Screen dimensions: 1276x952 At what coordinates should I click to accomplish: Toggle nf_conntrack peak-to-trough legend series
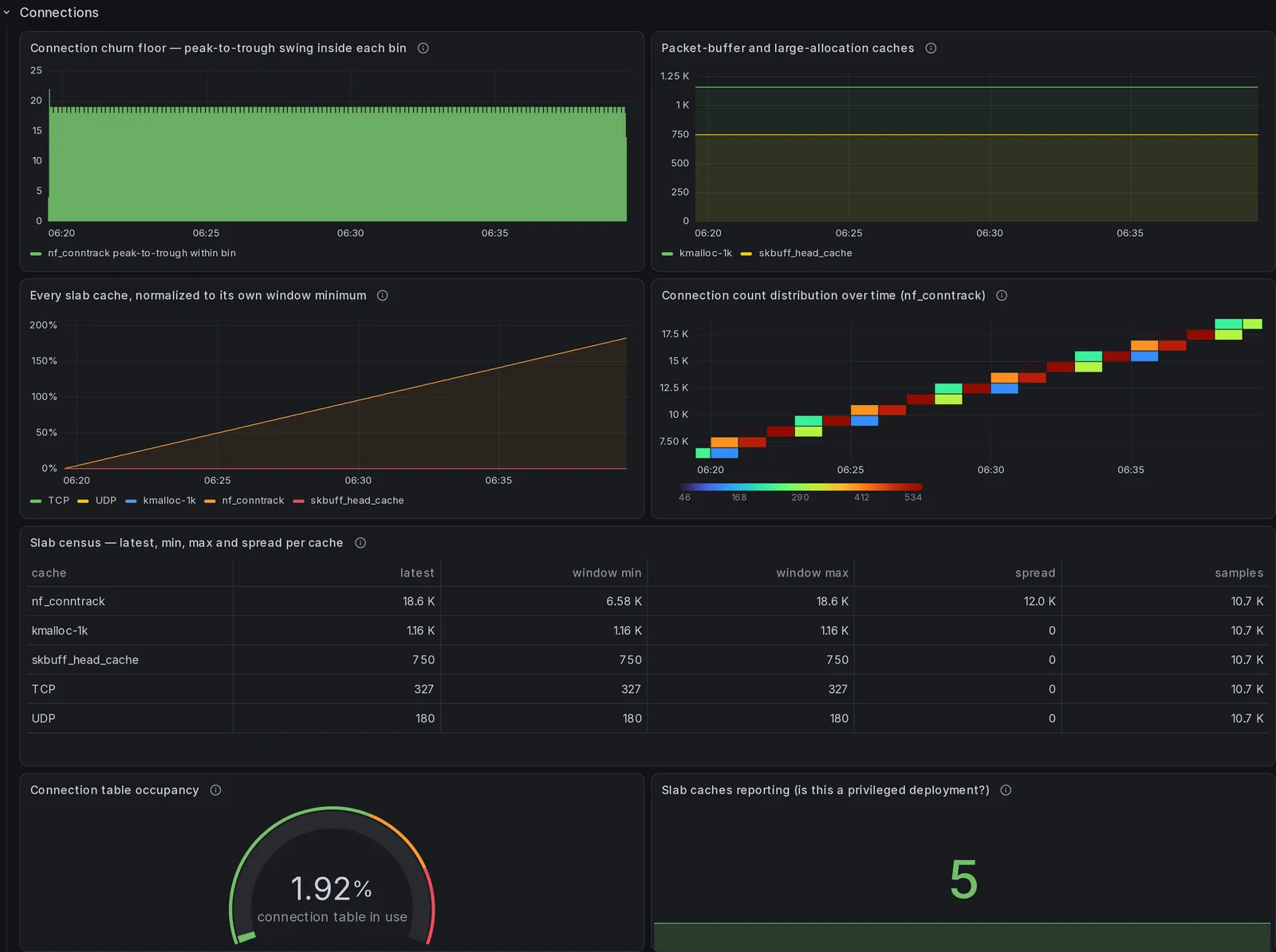(142, 253)
